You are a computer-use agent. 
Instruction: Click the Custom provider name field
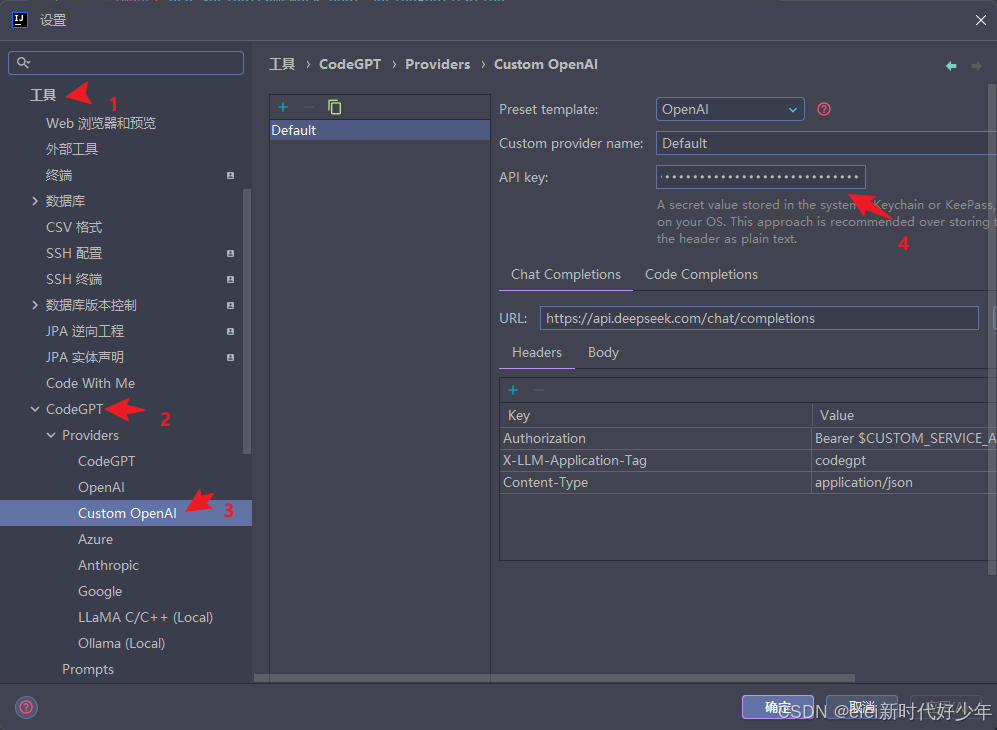826,144
